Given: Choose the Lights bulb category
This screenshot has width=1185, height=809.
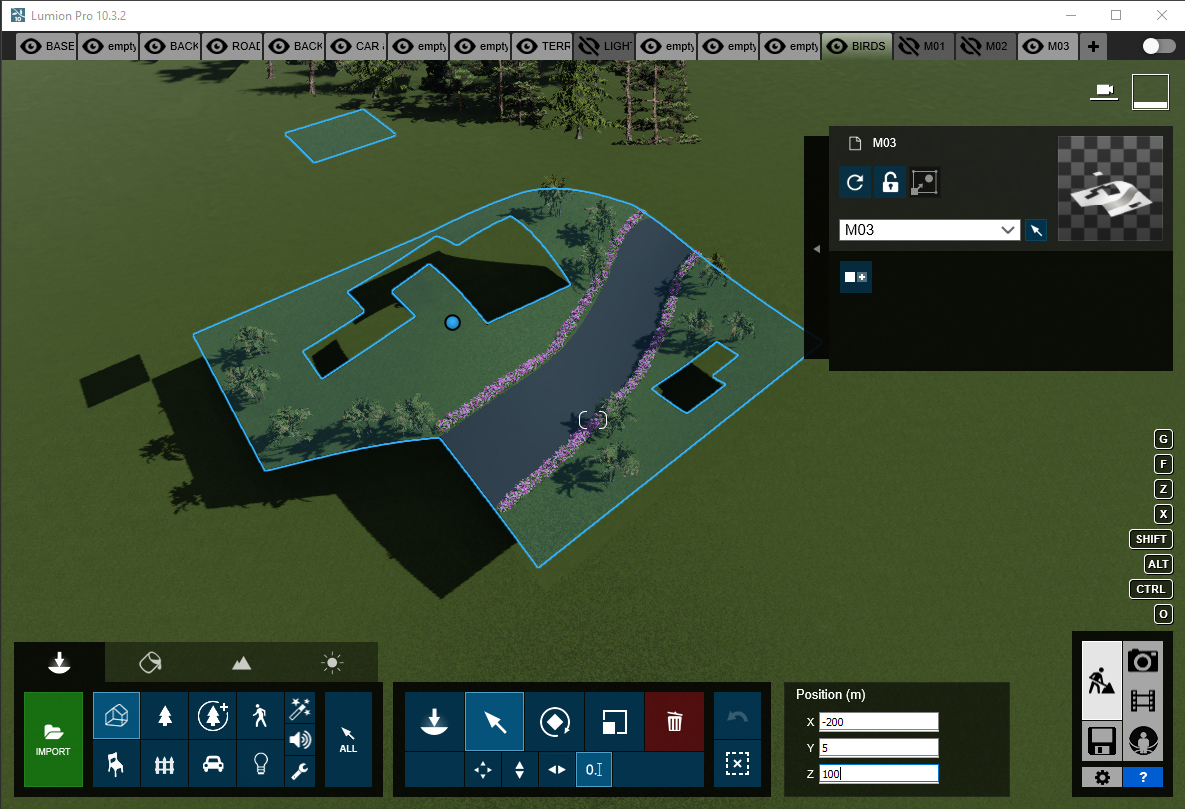Looking at the screenshot, I should click(261, 764).
